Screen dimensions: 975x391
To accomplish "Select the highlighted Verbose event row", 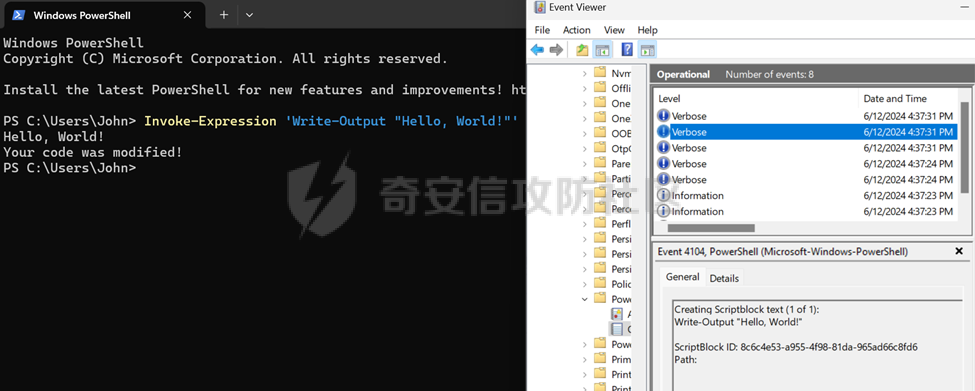I will pyautogui.click(x=806, y=132).
